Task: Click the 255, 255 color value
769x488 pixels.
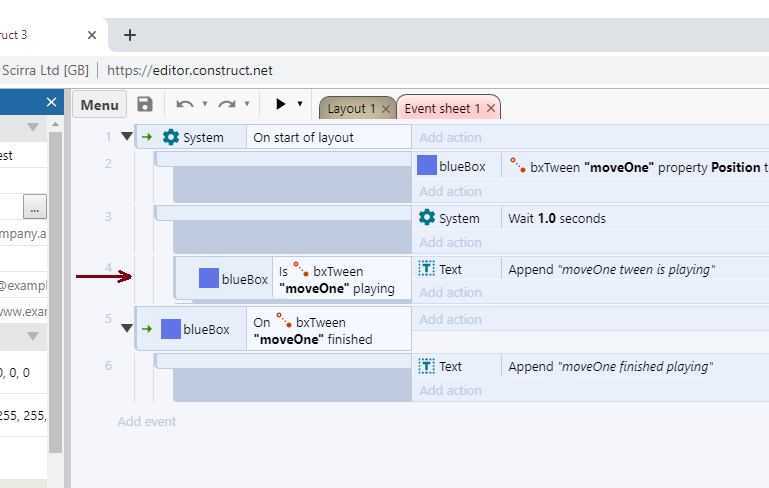Action: pyautogui.click(x=23, y=415)
